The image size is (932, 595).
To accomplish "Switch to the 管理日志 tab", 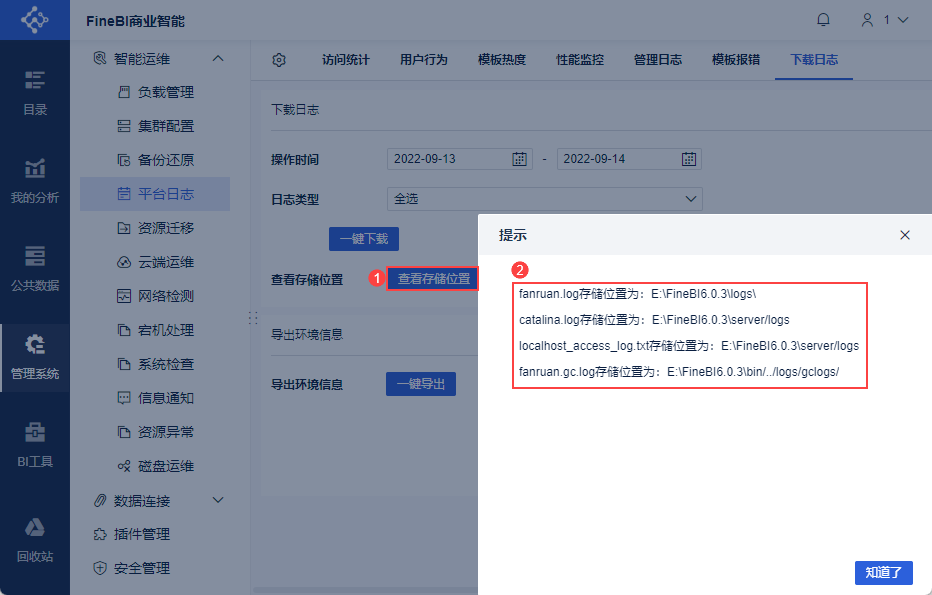I will [657, 60].
